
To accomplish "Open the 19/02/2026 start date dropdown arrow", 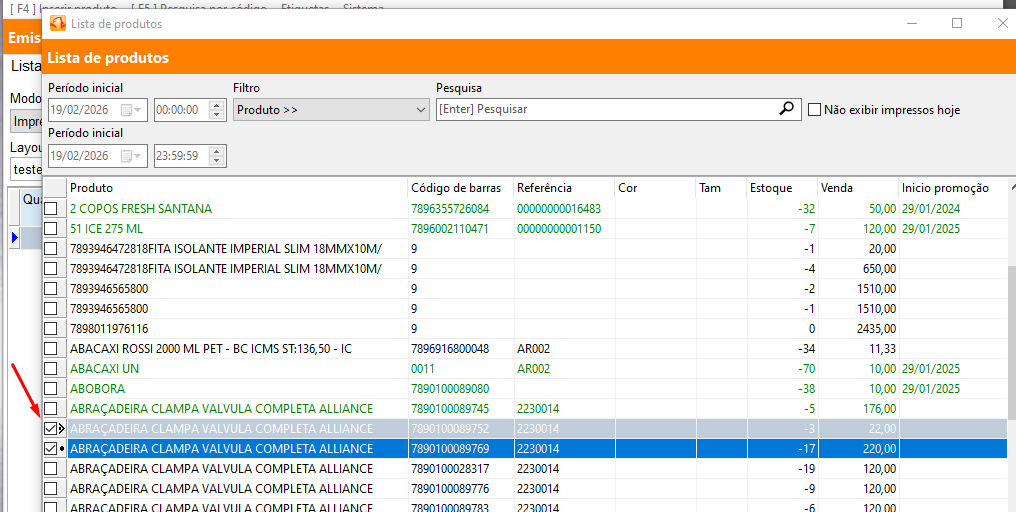I will (x=138, y=110).
